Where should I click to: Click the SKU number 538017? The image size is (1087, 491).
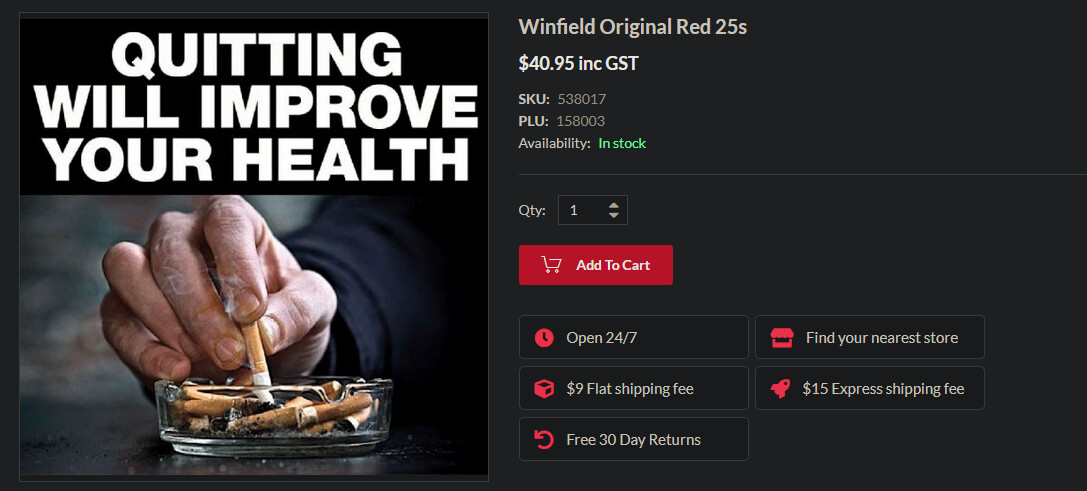pos(582,98)
